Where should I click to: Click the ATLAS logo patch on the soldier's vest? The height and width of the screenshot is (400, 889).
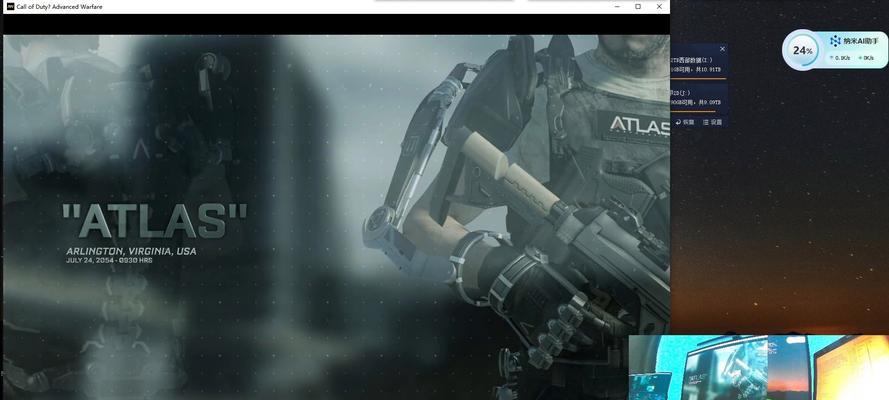[634, 126]
